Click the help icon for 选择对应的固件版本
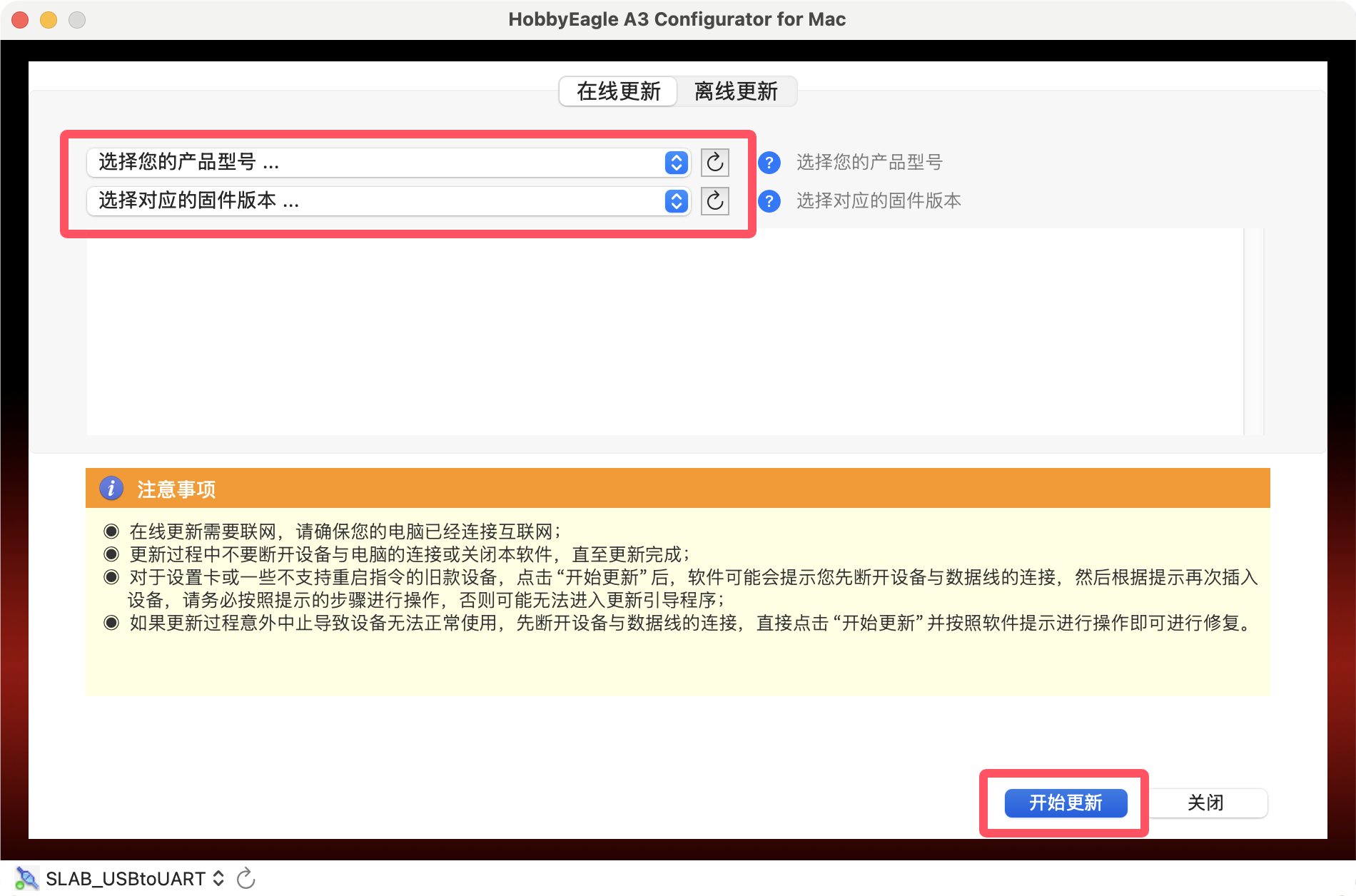The height and width of the screenshot is (896, 1356). [769, 201]
